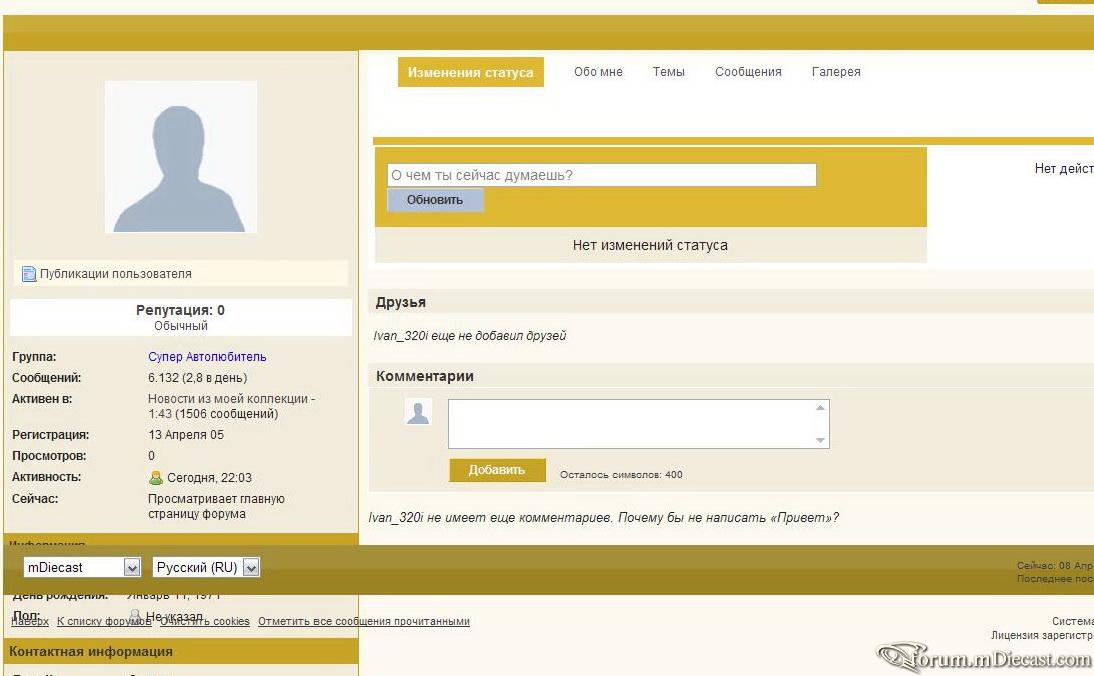The width and height of the screenshot is (1094, 676).
Task: Open the 'Изменения статуса' tab
Action: [470, 73]
